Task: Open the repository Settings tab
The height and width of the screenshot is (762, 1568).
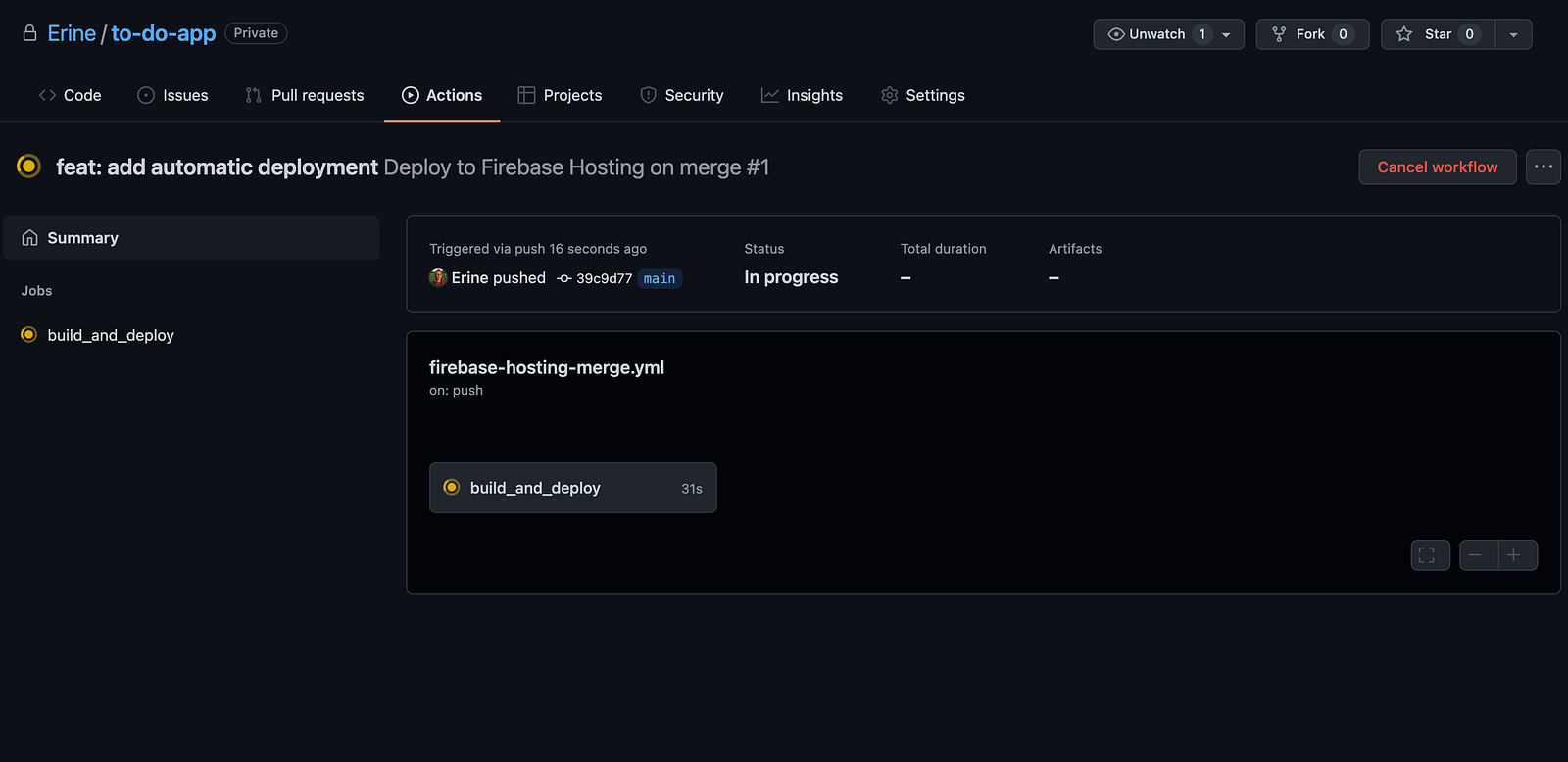Action: (922, 95)
